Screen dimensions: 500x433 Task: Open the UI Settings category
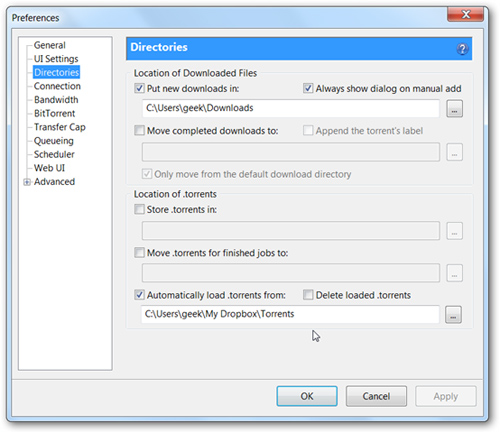56,59
